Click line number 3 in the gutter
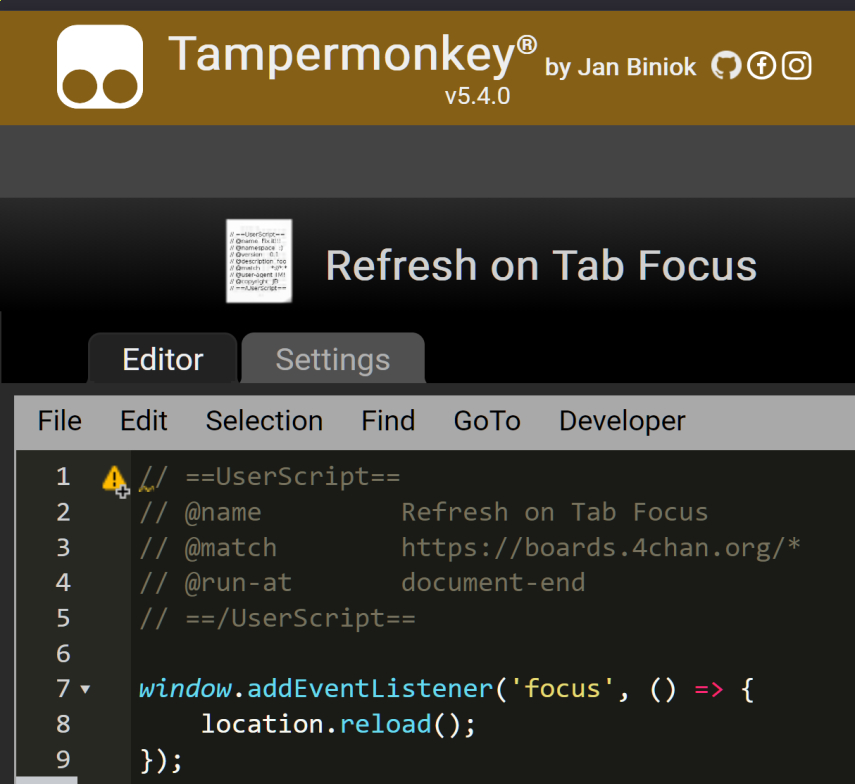This screenshot has height=784, width=855. tap(63, 547)
